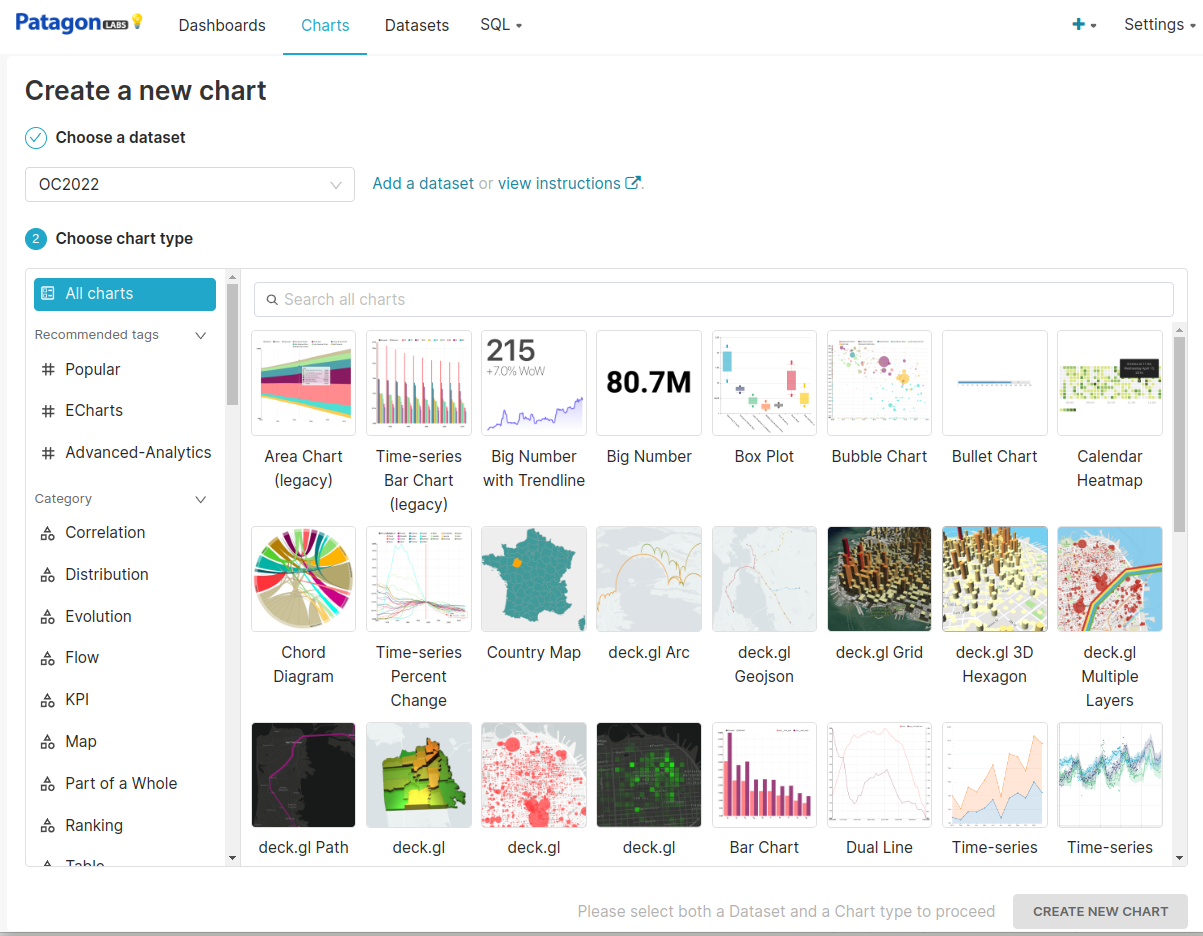Pick the Country Map chart icon
Image resolution: width=1203 pixels, height=936 pixels.
(533, 579)
